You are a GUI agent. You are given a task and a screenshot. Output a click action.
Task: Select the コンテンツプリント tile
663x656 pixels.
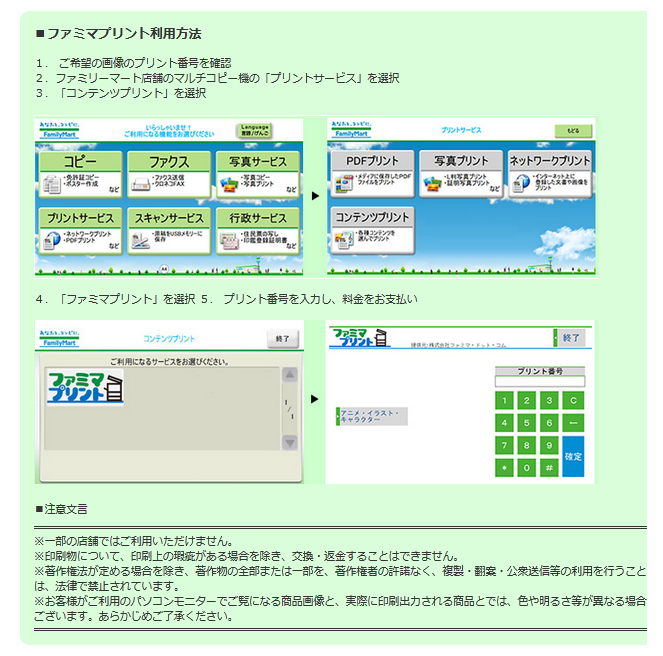point(372,230)
